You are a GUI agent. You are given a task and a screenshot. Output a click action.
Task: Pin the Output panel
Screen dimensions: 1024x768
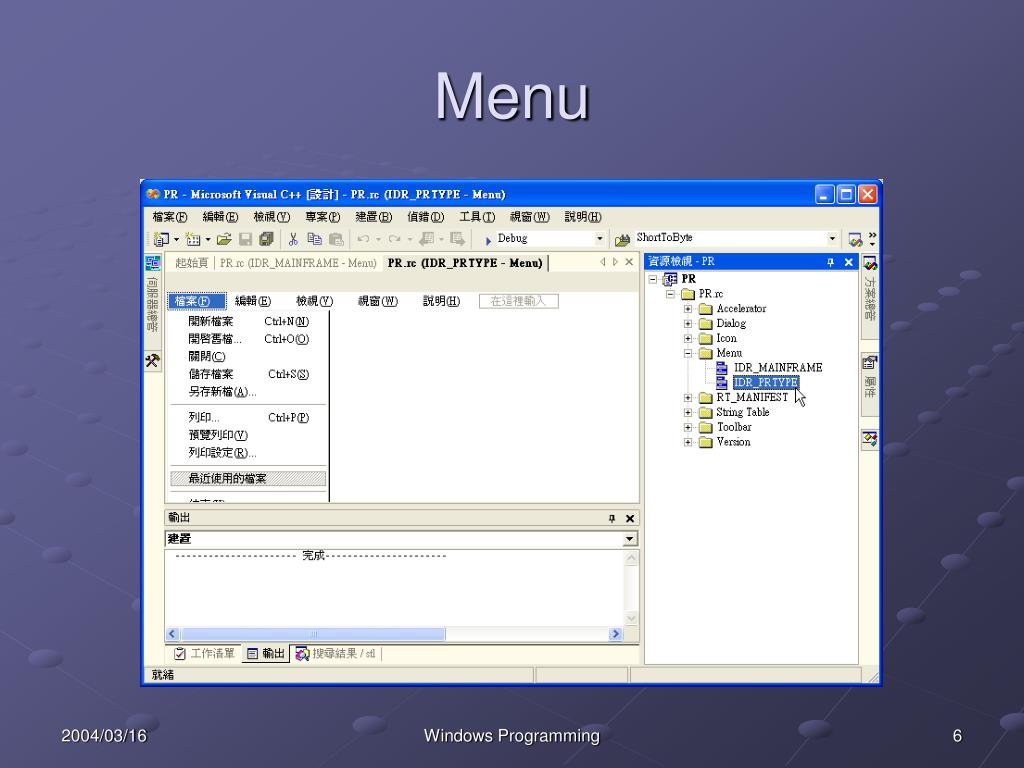coord(612,519)
